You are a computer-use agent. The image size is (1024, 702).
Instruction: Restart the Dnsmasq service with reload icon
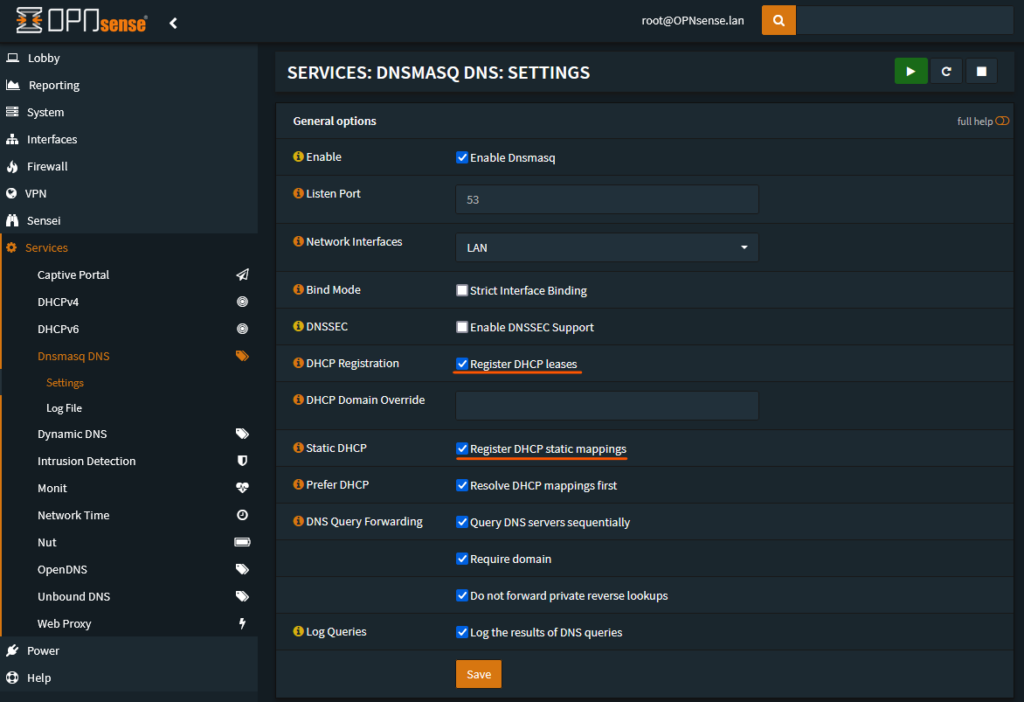pyautogui.click(x=946, y=71)
